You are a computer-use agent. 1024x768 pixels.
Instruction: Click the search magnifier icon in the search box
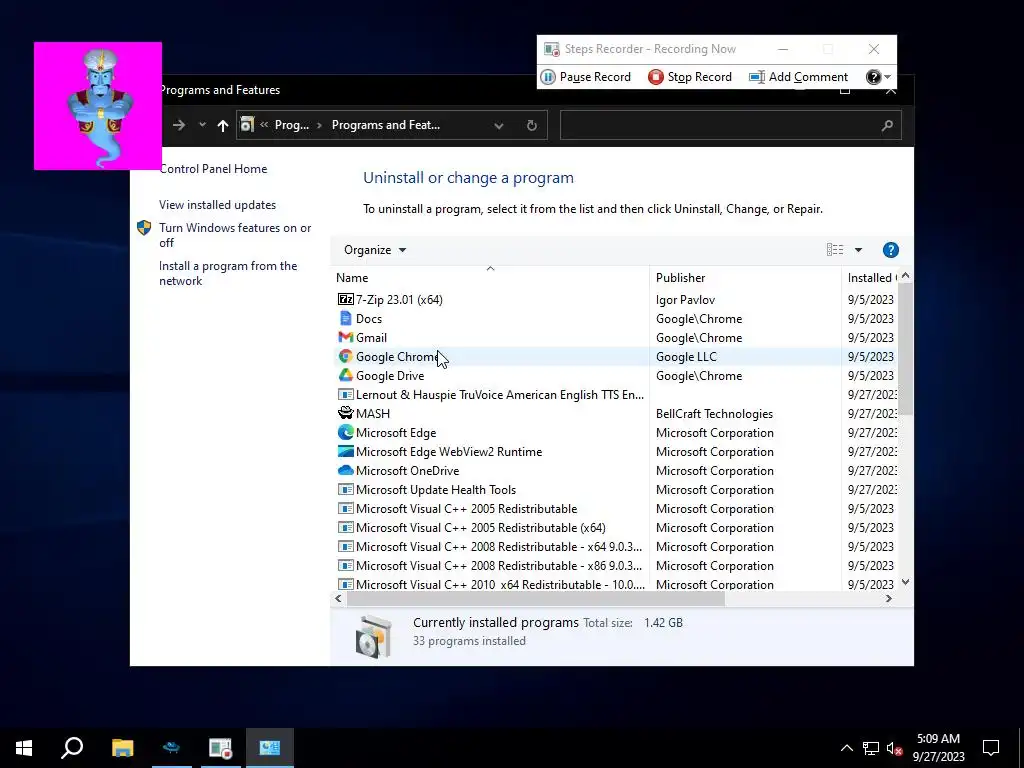pyautogui.click(x=887, y=125)
